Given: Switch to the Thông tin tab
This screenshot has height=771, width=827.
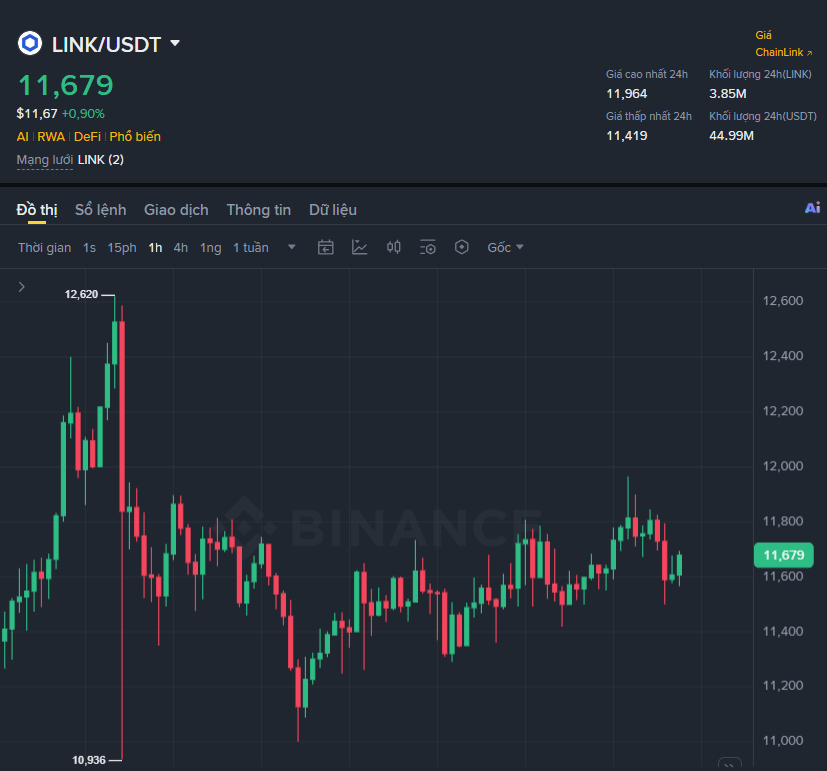Looking at the screenshot, I should pyautogui.click(x=259, y=210).
